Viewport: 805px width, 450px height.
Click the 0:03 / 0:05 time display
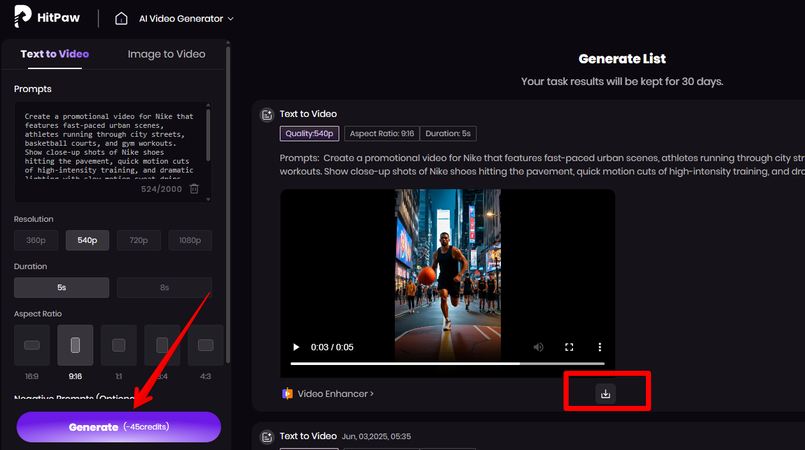(x=332, y=347)
